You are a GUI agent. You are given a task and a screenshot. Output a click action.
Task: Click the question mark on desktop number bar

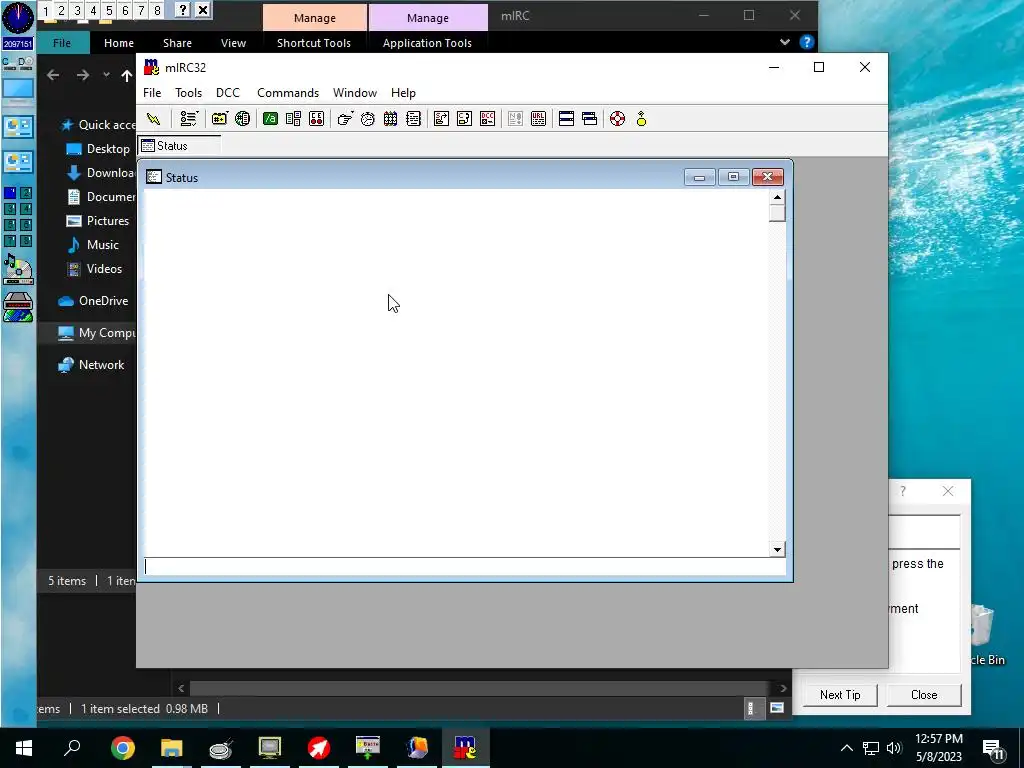tap(183, 10)
